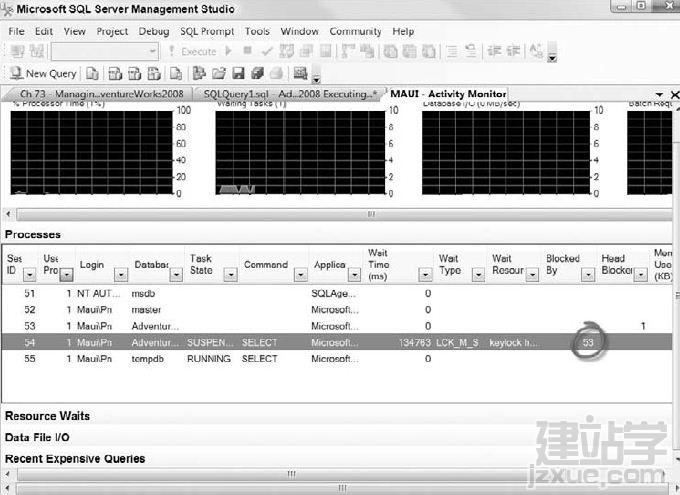Open a SQL Server Compact query

click(176, 74)
